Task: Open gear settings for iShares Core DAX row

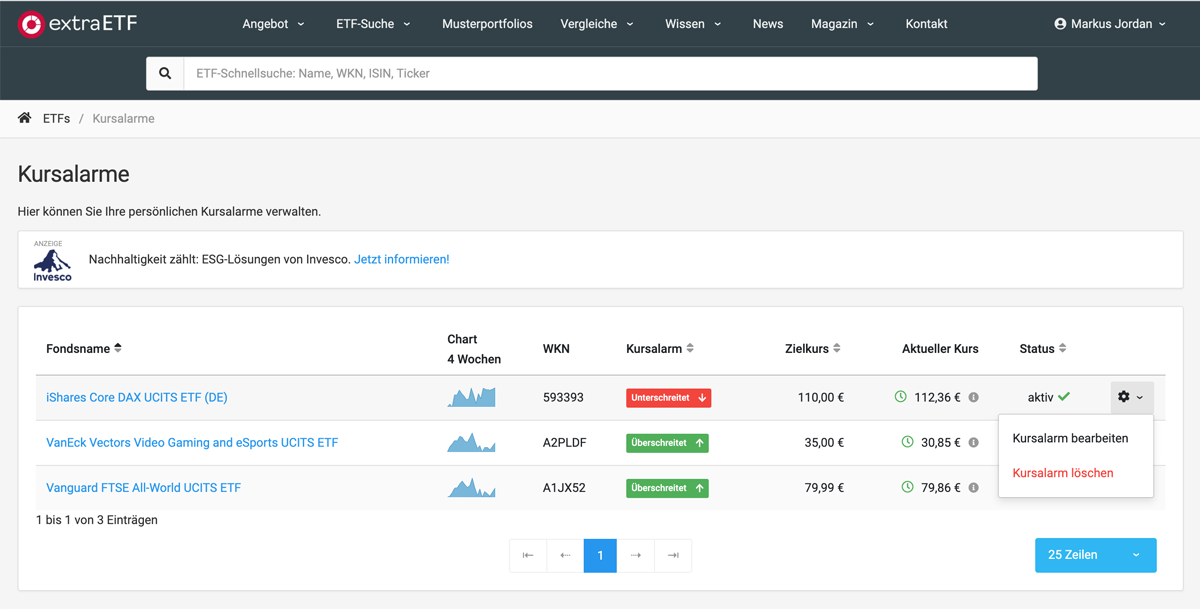Action: (1131, 397)
